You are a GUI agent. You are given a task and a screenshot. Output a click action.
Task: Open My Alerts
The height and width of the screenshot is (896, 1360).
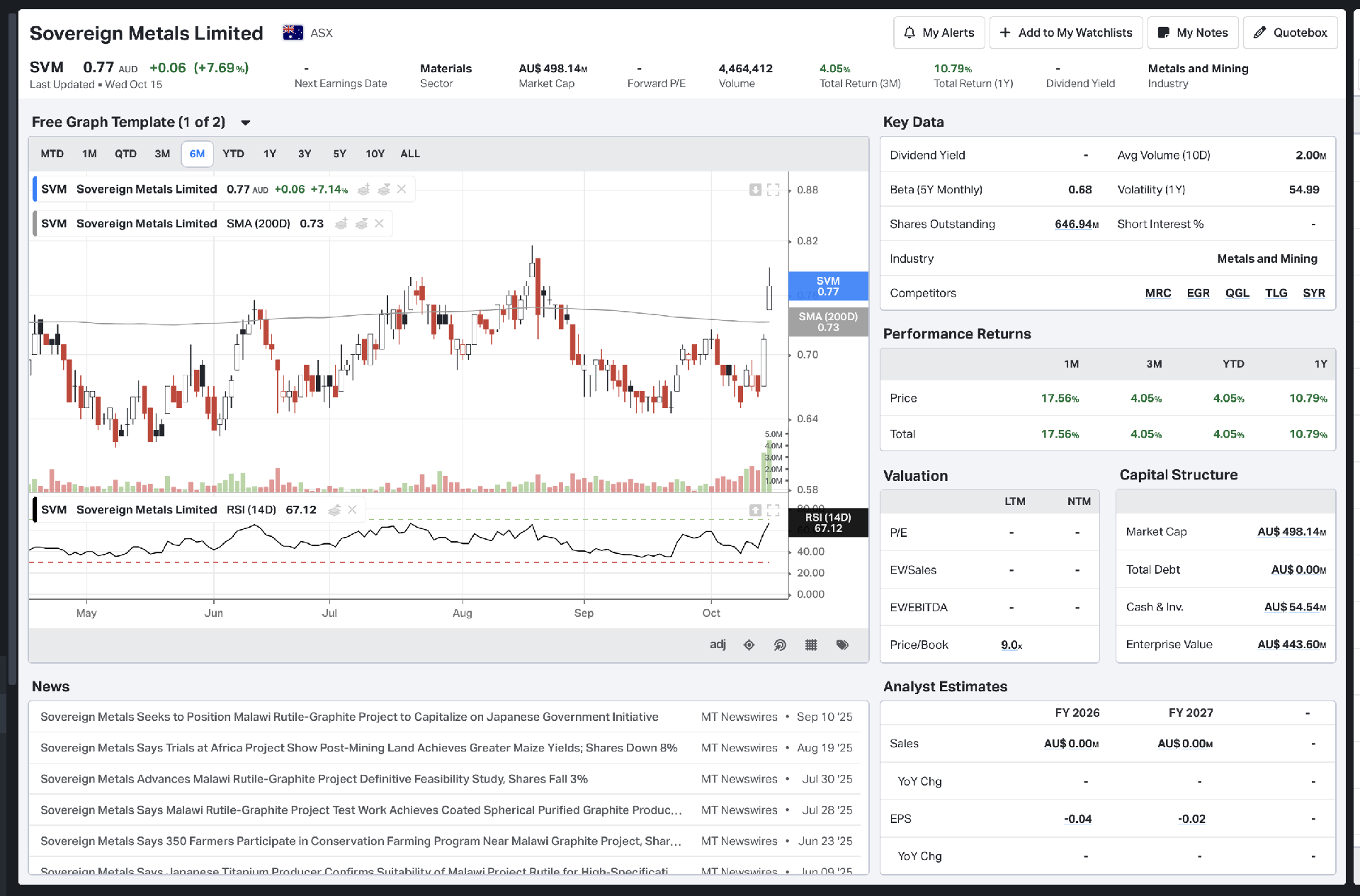click(939, 33)
